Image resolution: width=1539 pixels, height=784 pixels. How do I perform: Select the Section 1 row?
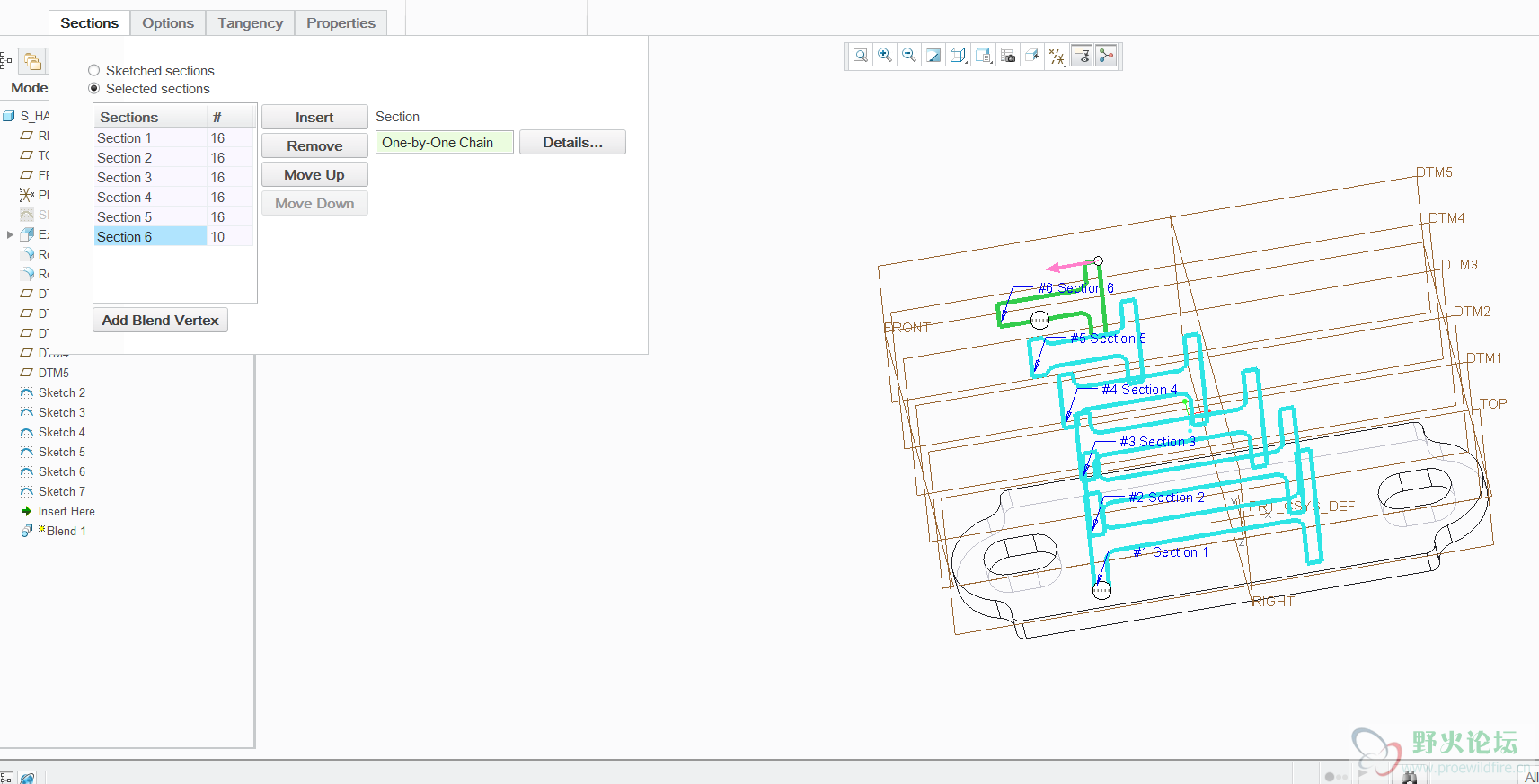(x=173, y=137)
